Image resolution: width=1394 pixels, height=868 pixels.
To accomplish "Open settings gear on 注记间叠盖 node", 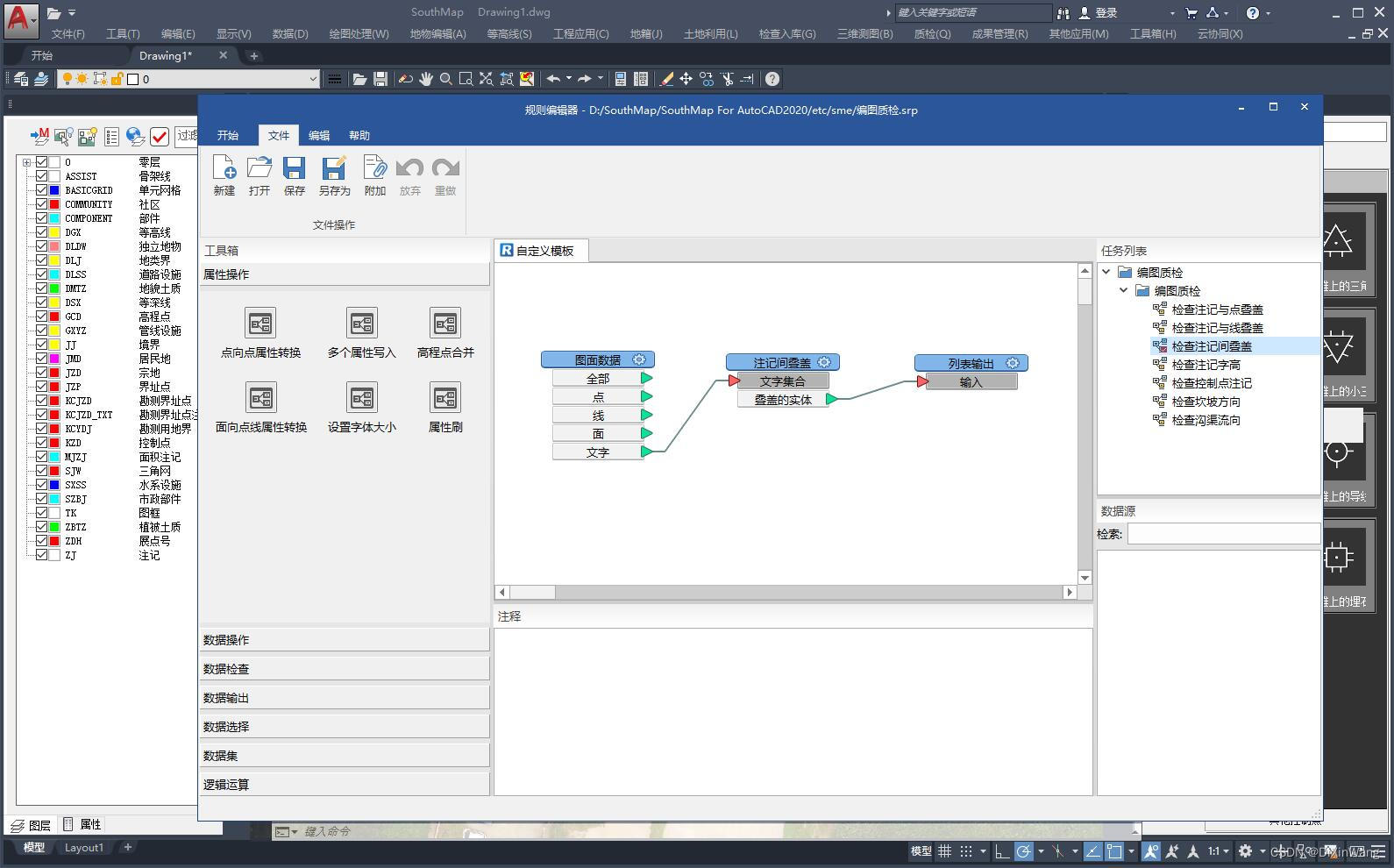I will (824, 362).
